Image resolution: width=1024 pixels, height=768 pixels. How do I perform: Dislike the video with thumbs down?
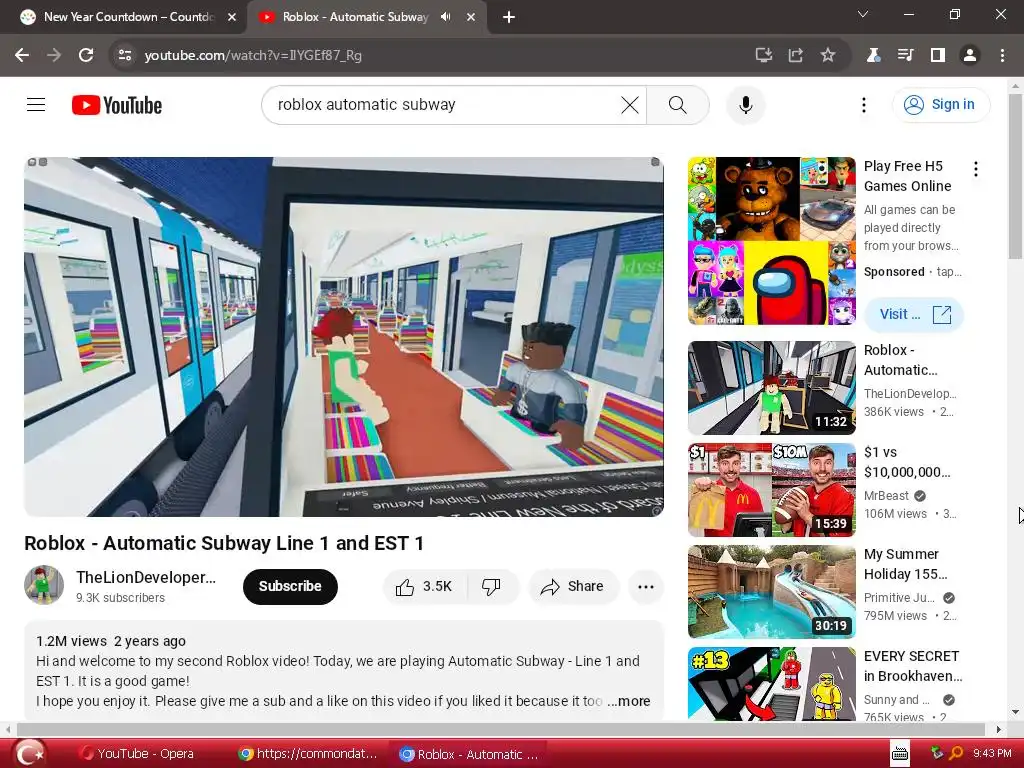point(493,586)
